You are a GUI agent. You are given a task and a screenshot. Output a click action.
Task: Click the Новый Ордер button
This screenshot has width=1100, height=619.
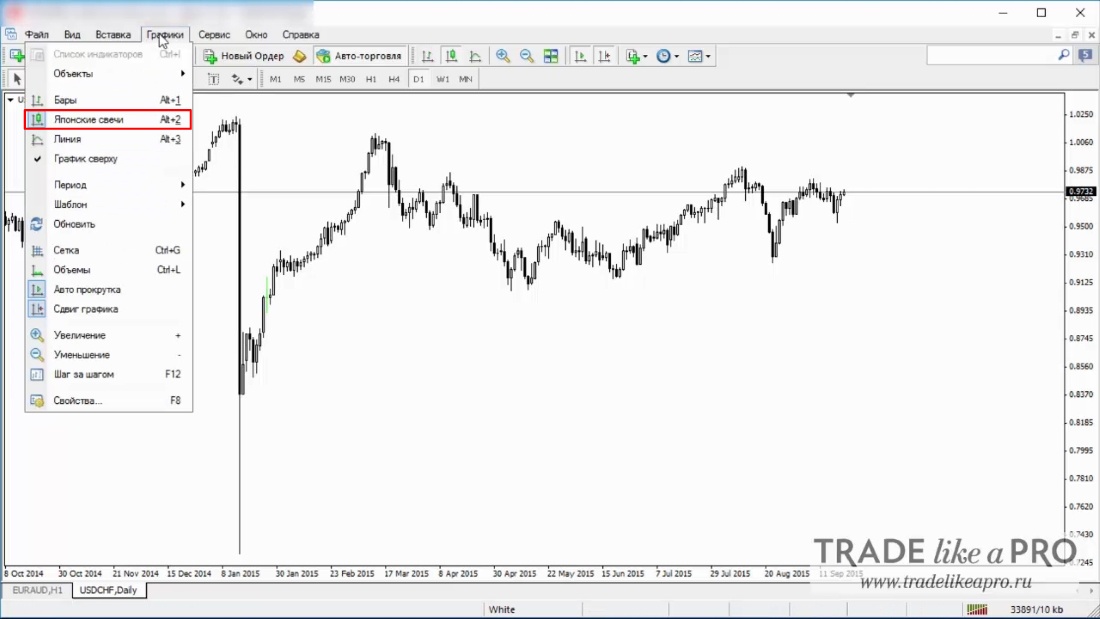[243, 56]
